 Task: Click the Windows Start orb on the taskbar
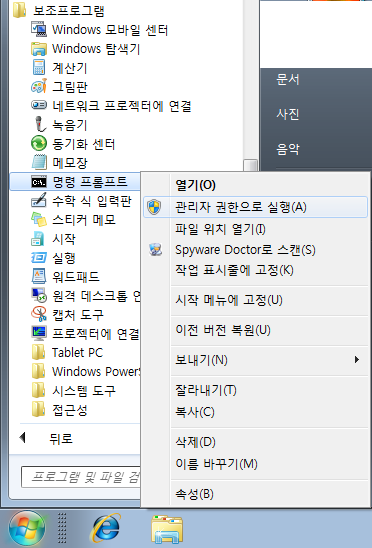point(27,529)
